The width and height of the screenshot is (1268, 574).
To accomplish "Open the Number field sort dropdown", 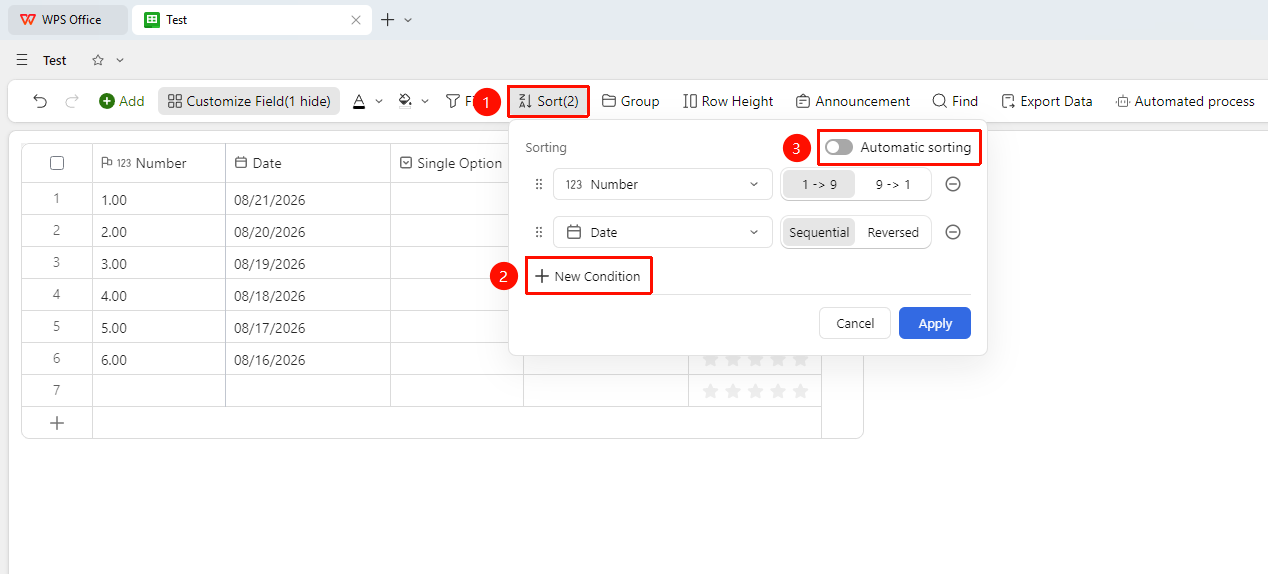I will click(663, 184).
